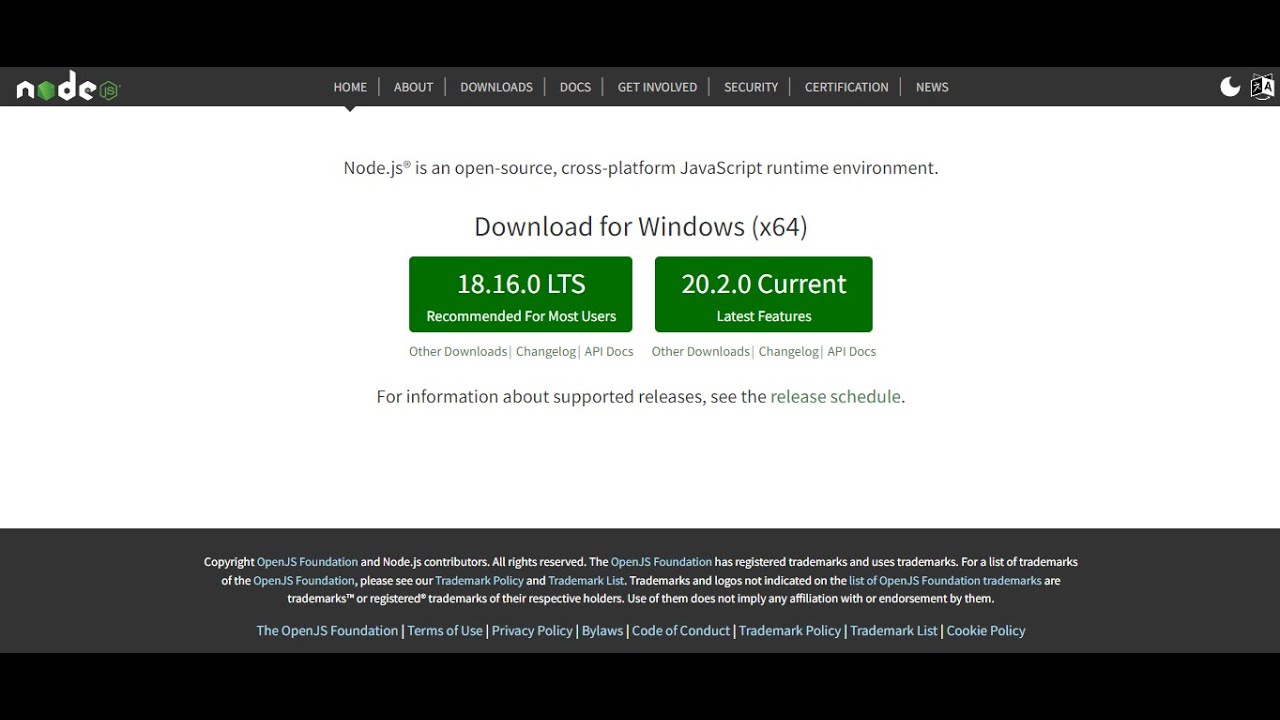1280x720 pixels.
Task: Open Code of Conduct footer link
Action: point(681,630)
